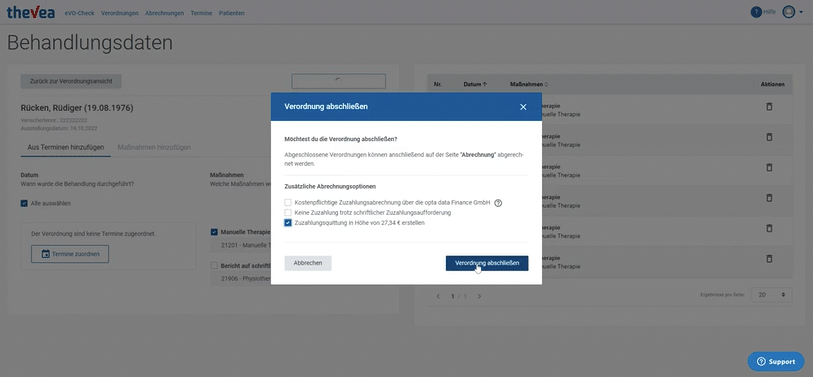Open Support chat button

click(776, 361)
